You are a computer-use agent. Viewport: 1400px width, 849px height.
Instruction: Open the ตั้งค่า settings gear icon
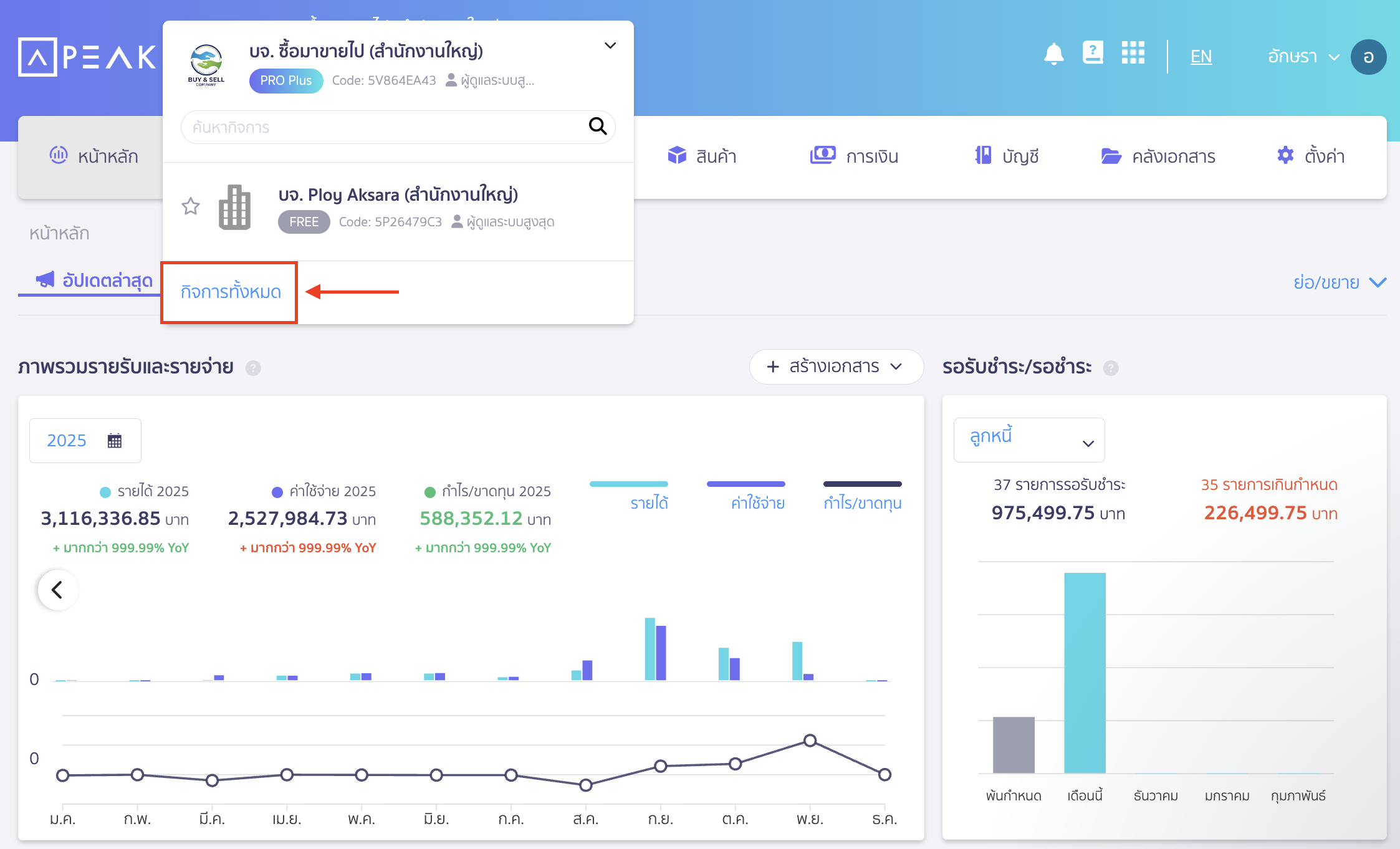(1284, 155)
